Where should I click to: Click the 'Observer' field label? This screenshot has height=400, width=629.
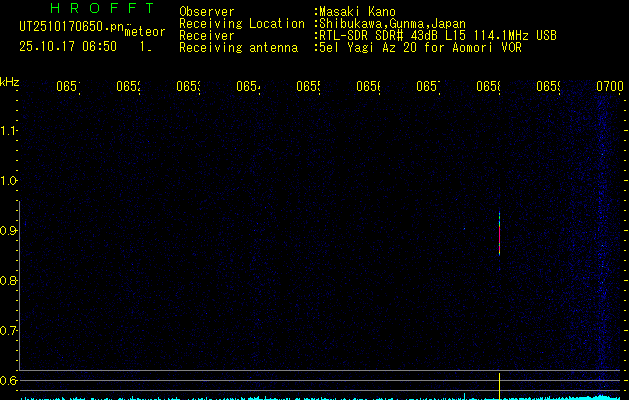(x=207, y=12)
